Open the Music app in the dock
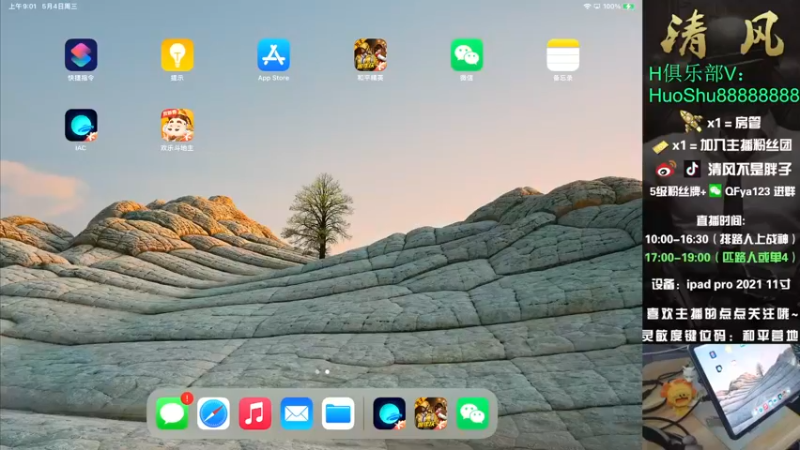 [255, 413]
